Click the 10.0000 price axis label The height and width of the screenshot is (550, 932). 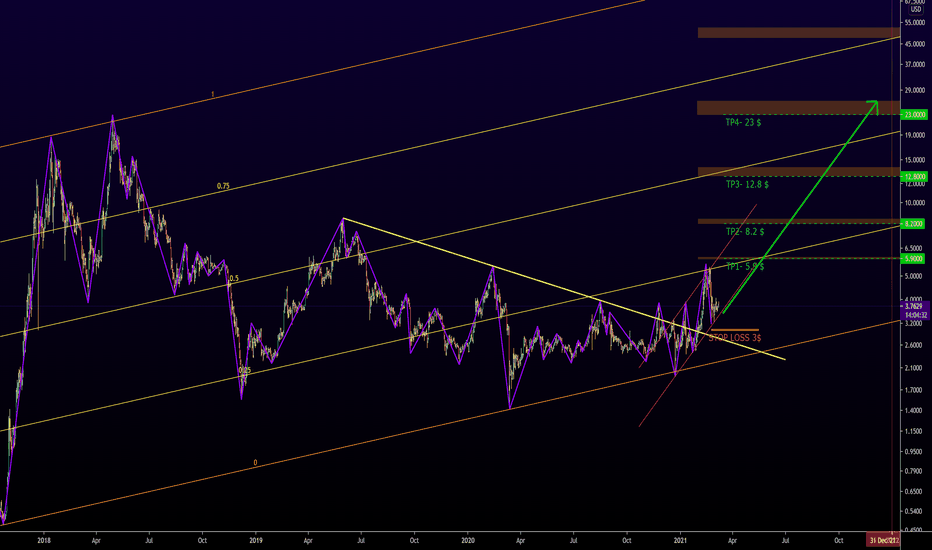pos(914,203)
